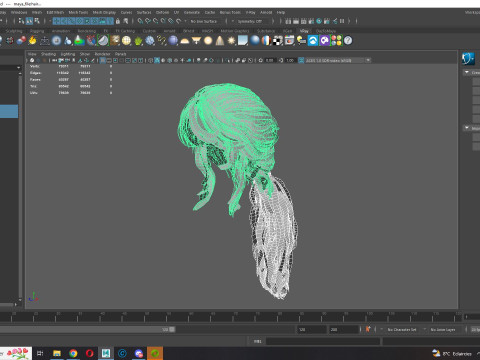
Task: Click the green flask fluid shelf icon
Action: point(79,41)
